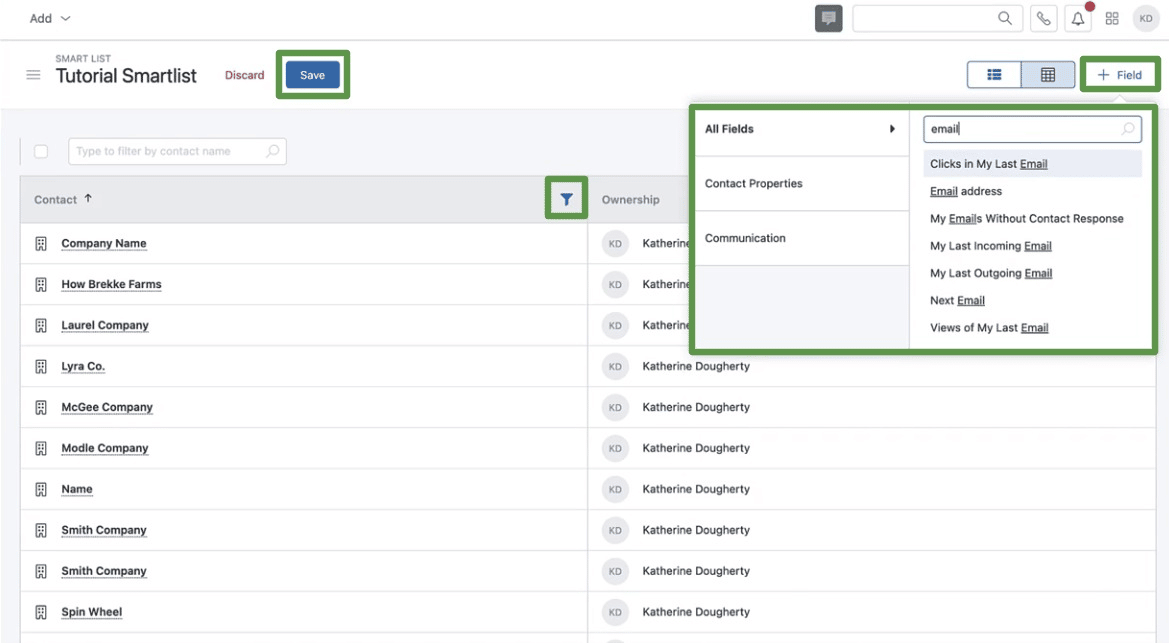Click the sort arrow beside Contact
The width and height of the screenshot is (1169, 643).
88,198
